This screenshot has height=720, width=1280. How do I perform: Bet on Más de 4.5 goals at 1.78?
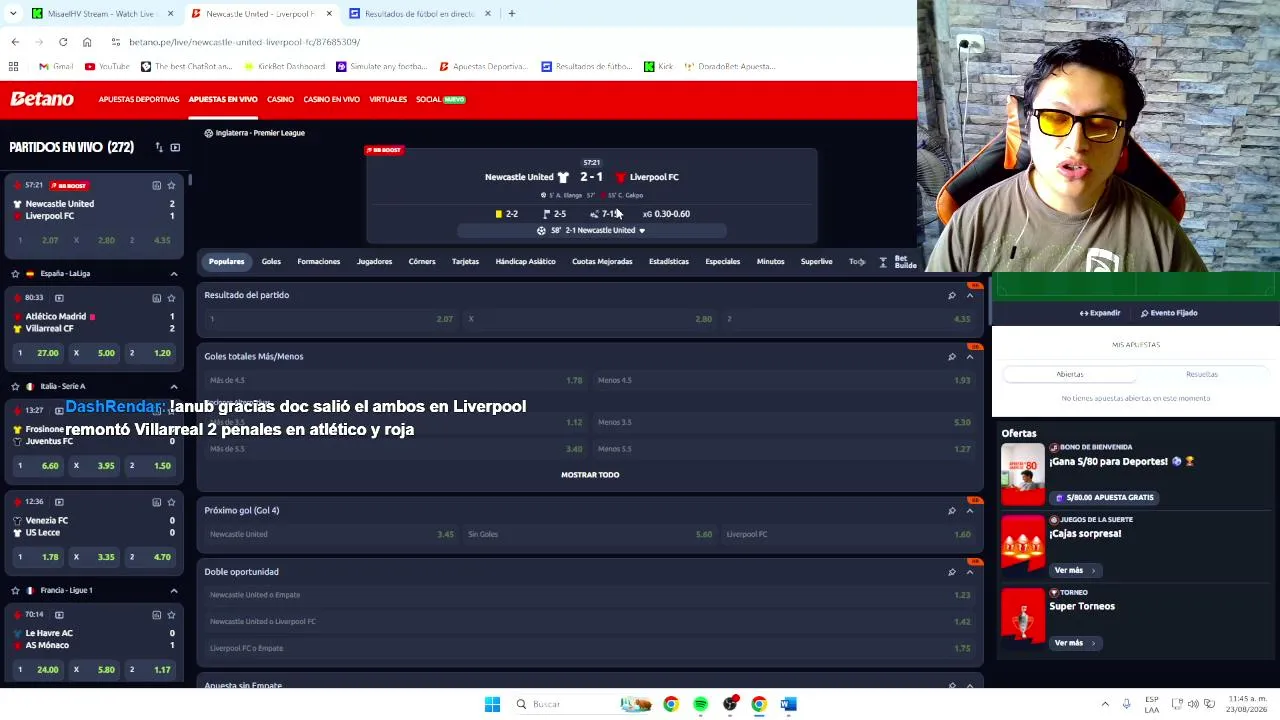click(x=396, y=380)
